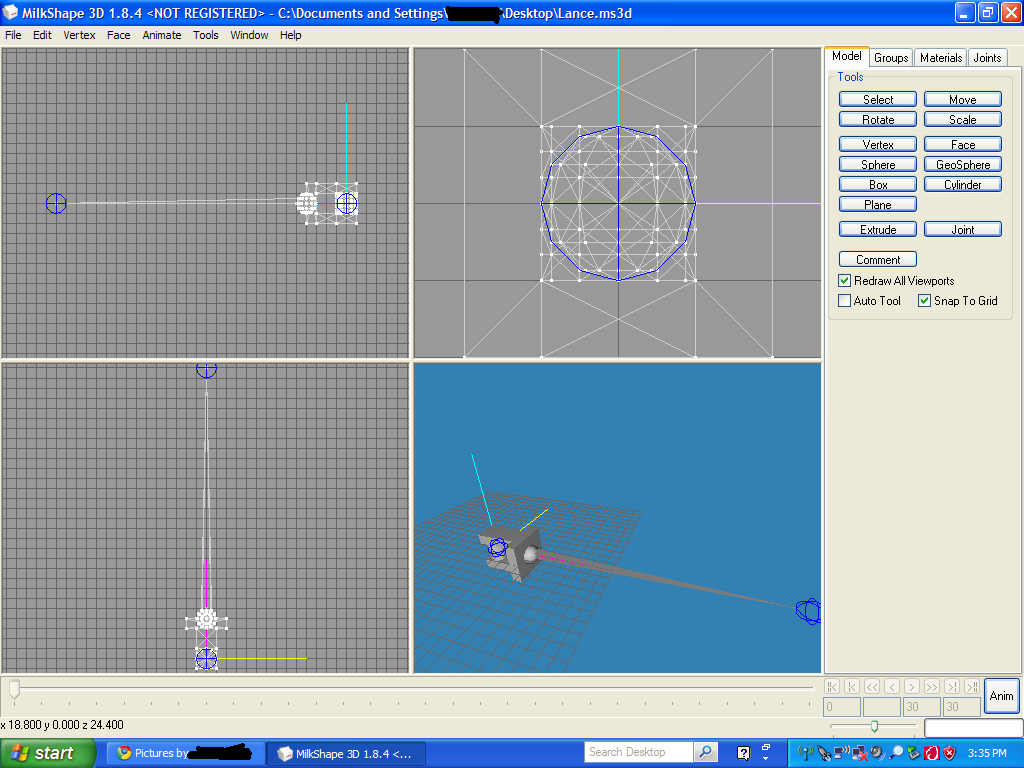Toggle Redraw All Viewports checkbox
Screen dimensions: 1024x768
[x=845, y=281]
